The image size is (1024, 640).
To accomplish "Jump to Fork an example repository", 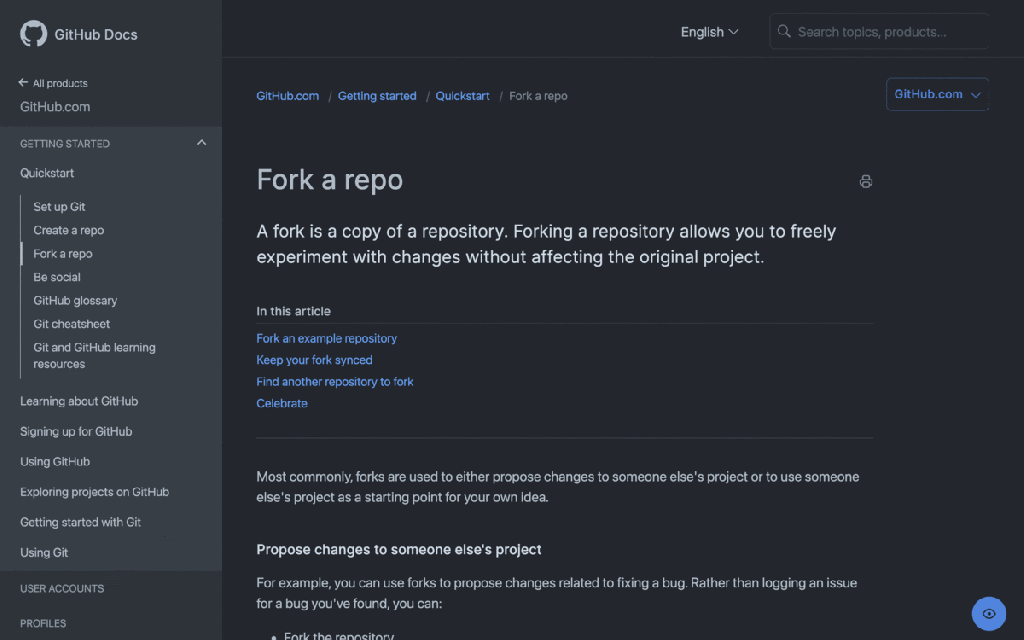I will (x=326, y=338).
